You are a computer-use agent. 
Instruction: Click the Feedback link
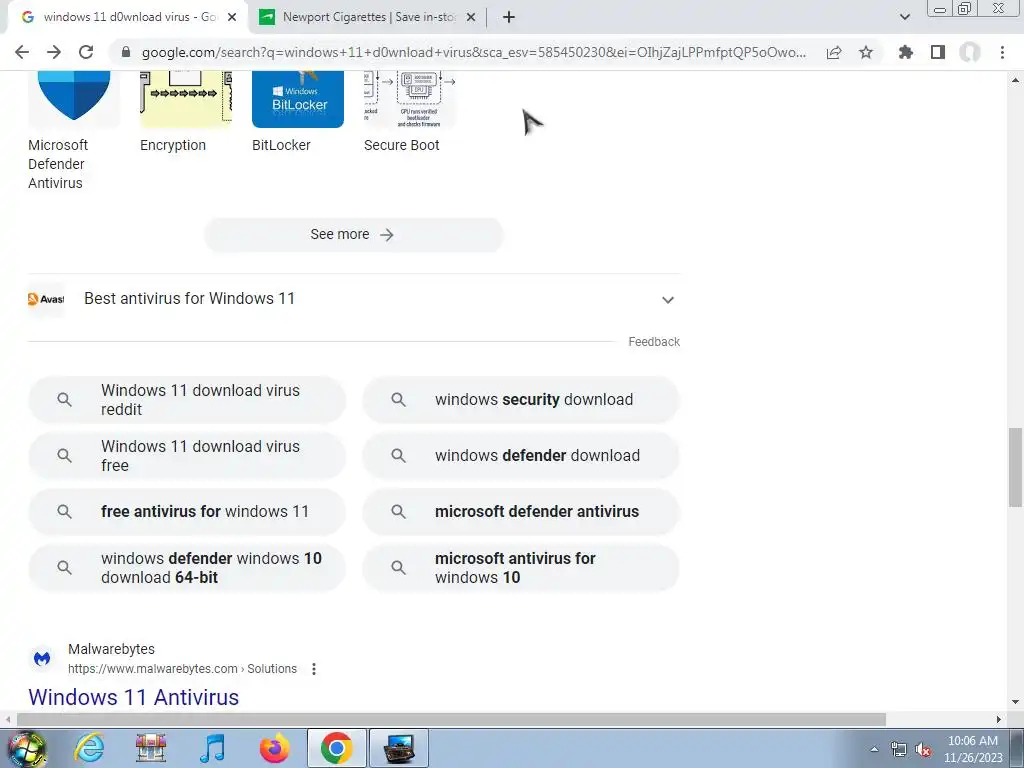pos(654,342)
